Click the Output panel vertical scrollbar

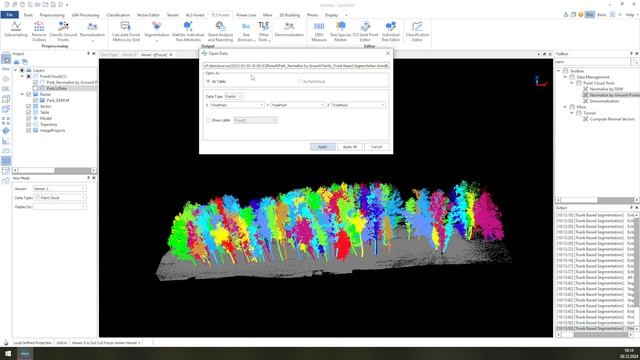click(x=637, y=271)
